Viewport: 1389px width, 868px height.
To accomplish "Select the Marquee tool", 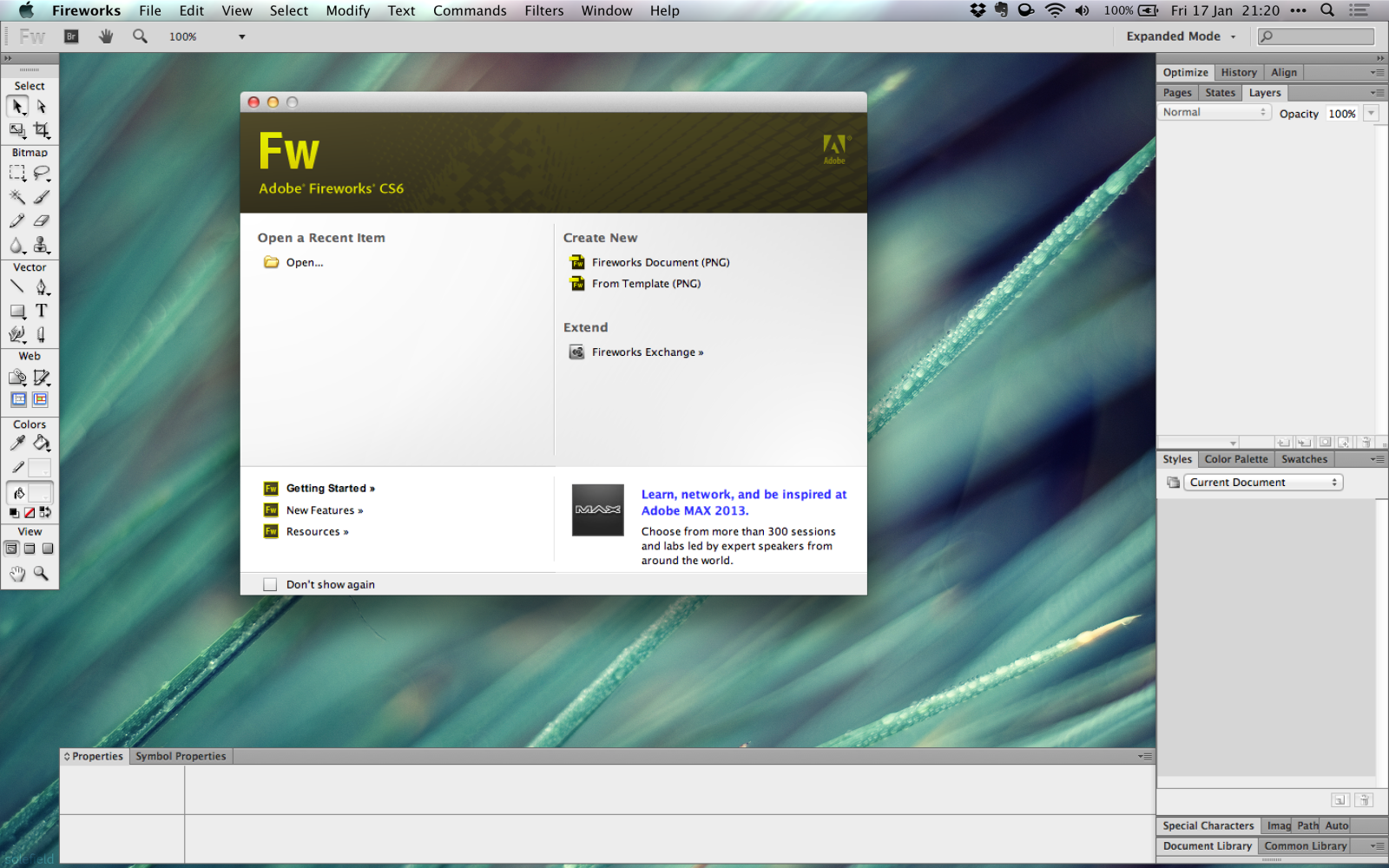I will click(17, 174).
